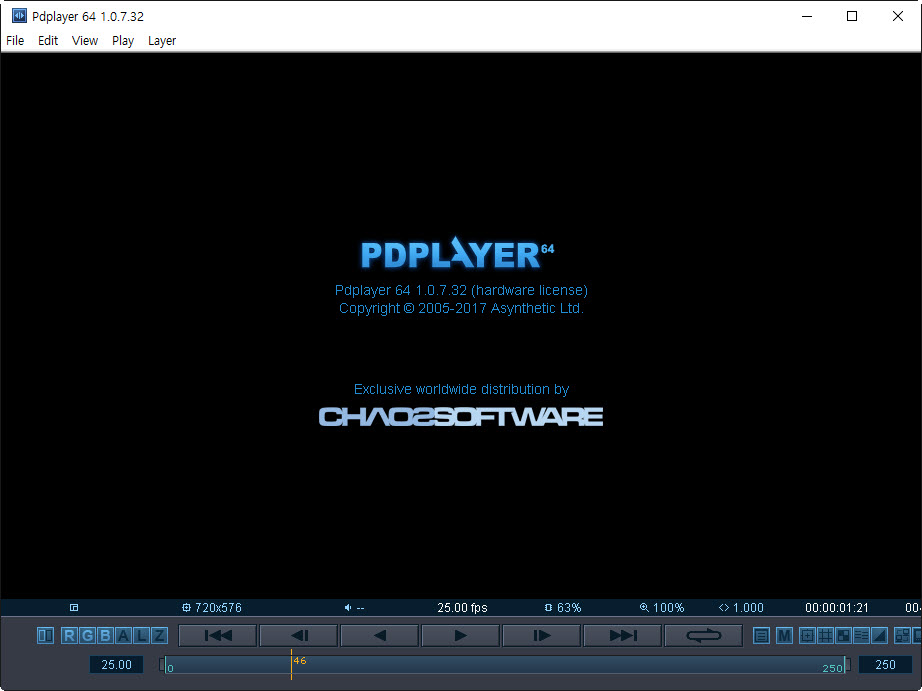This screenshot has width=922, height=691.
Task: Play the sequence forward
Action: (x=461, y=636)
